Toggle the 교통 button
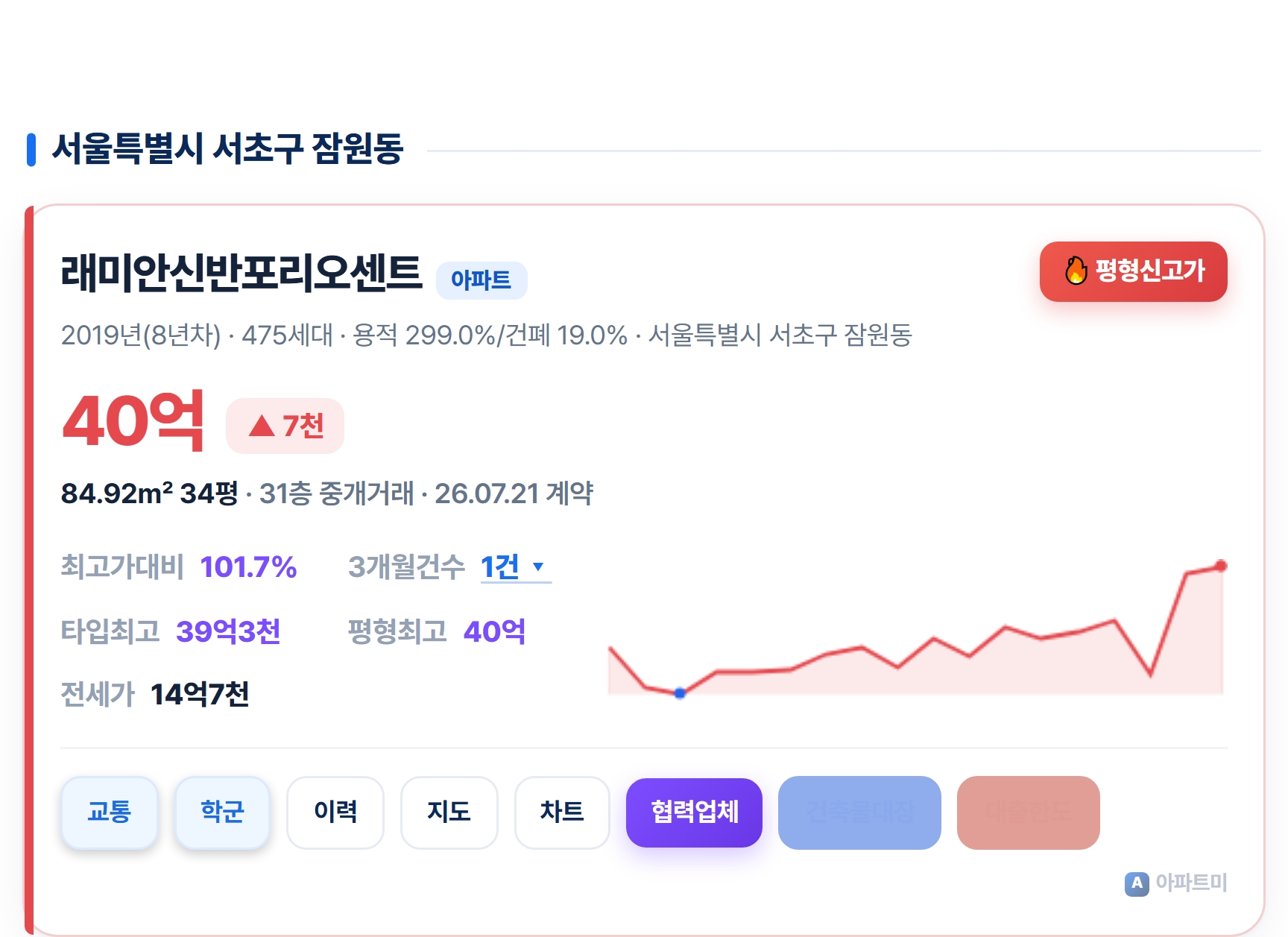This screenshot has height=937, width=1288. [x=110, y=812]
